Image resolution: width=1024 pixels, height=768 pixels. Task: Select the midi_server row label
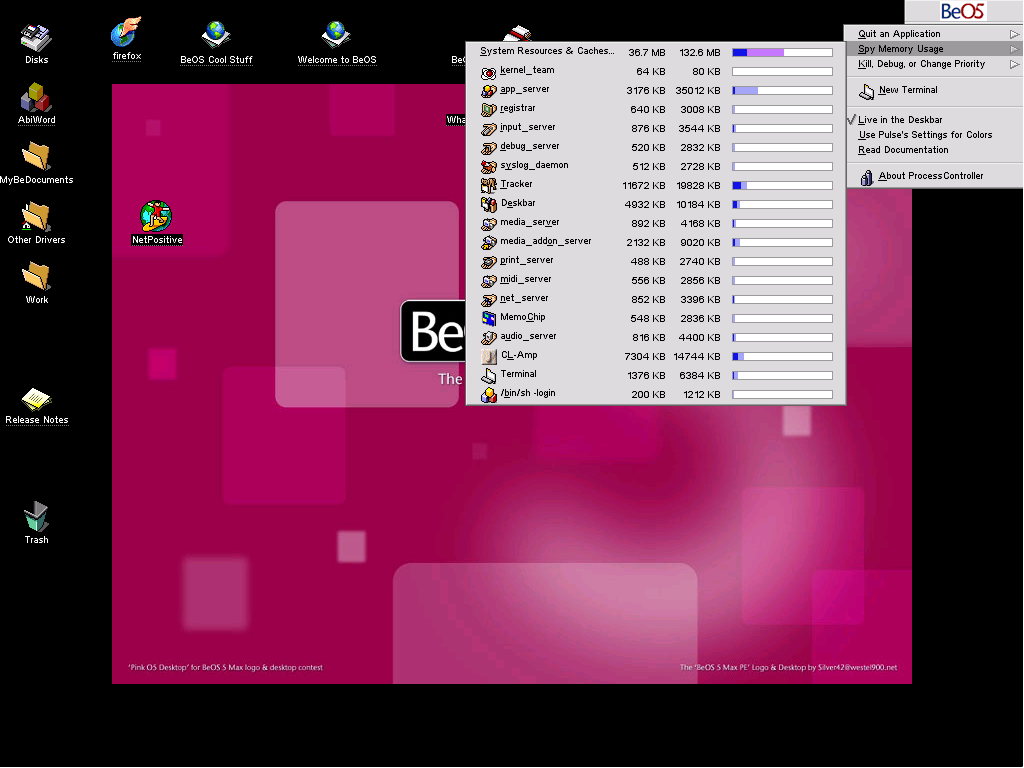pos(526,279)
